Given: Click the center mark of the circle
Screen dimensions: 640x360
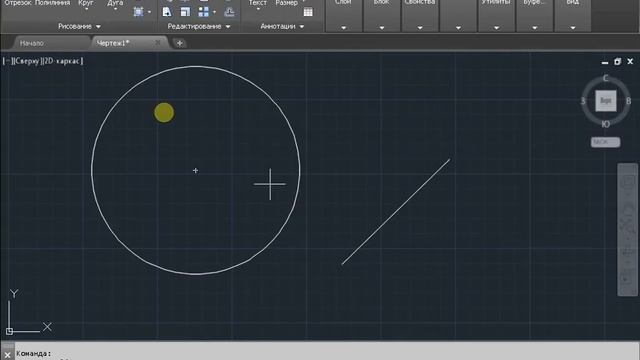Looking at the screenshot, I should [x=196, y=170].
